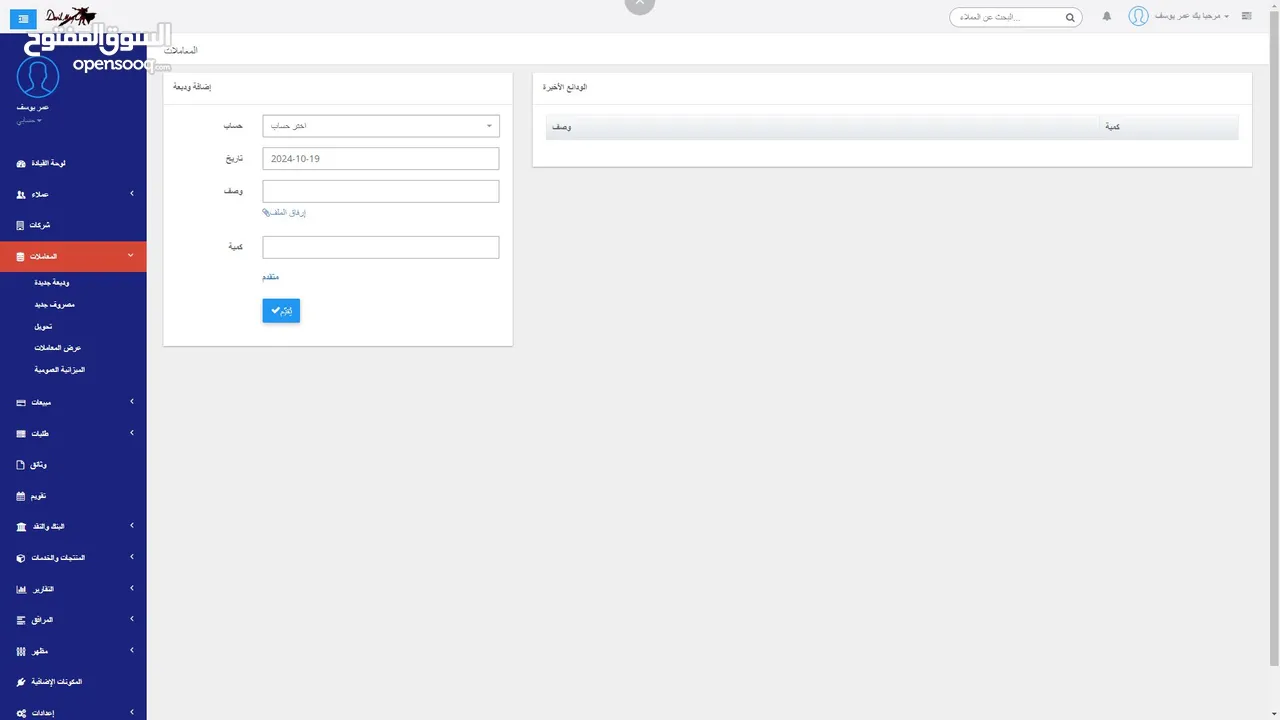This screenshot has height=720, width=1280.
Task: Close overlay with top circular X button
Action: tap(639, 4)
